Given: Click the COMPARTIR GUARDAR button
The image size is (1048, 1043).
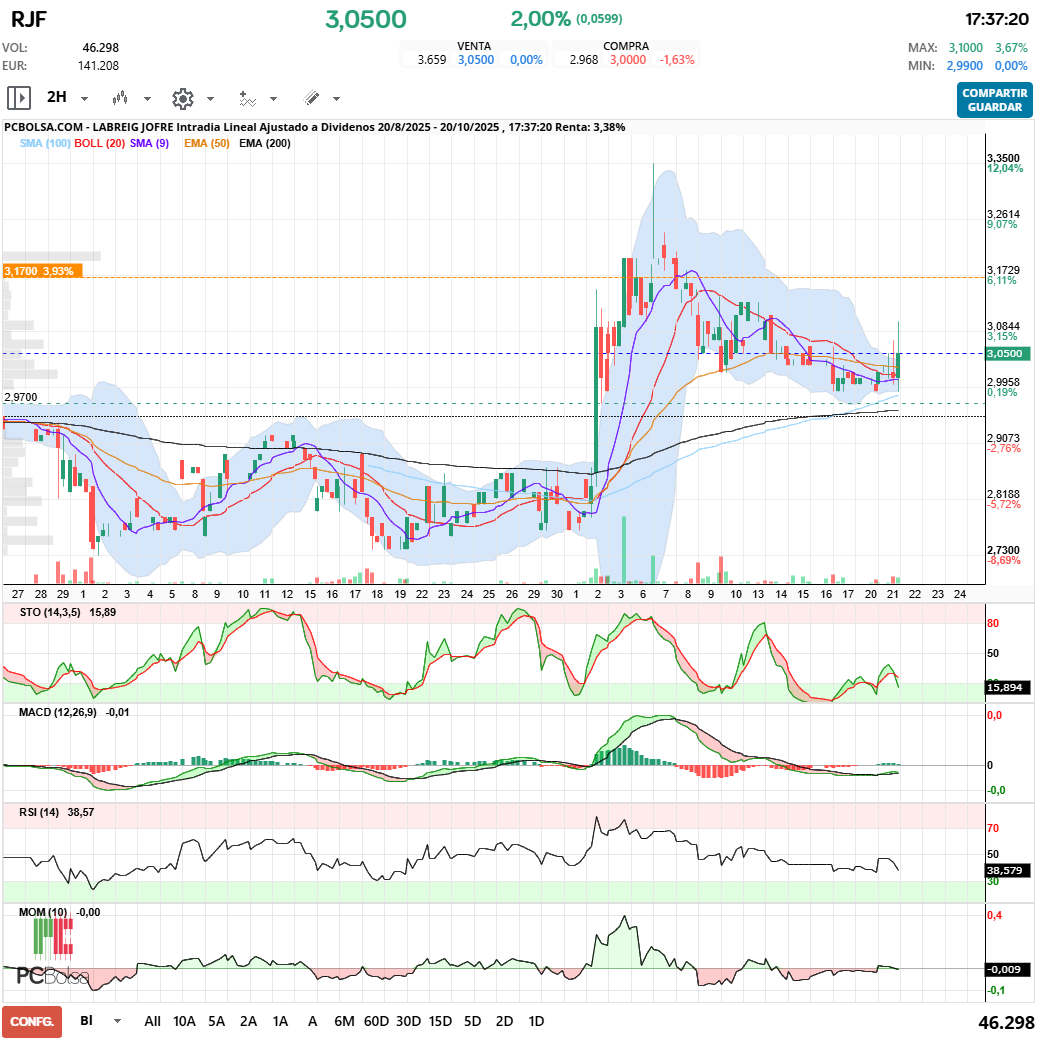Looking at the screenshot, I should (994, 99).
